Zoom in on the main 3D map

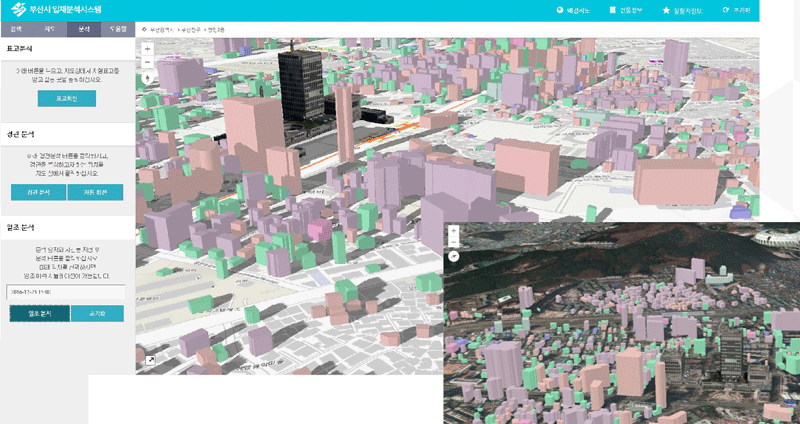(148, 48)
